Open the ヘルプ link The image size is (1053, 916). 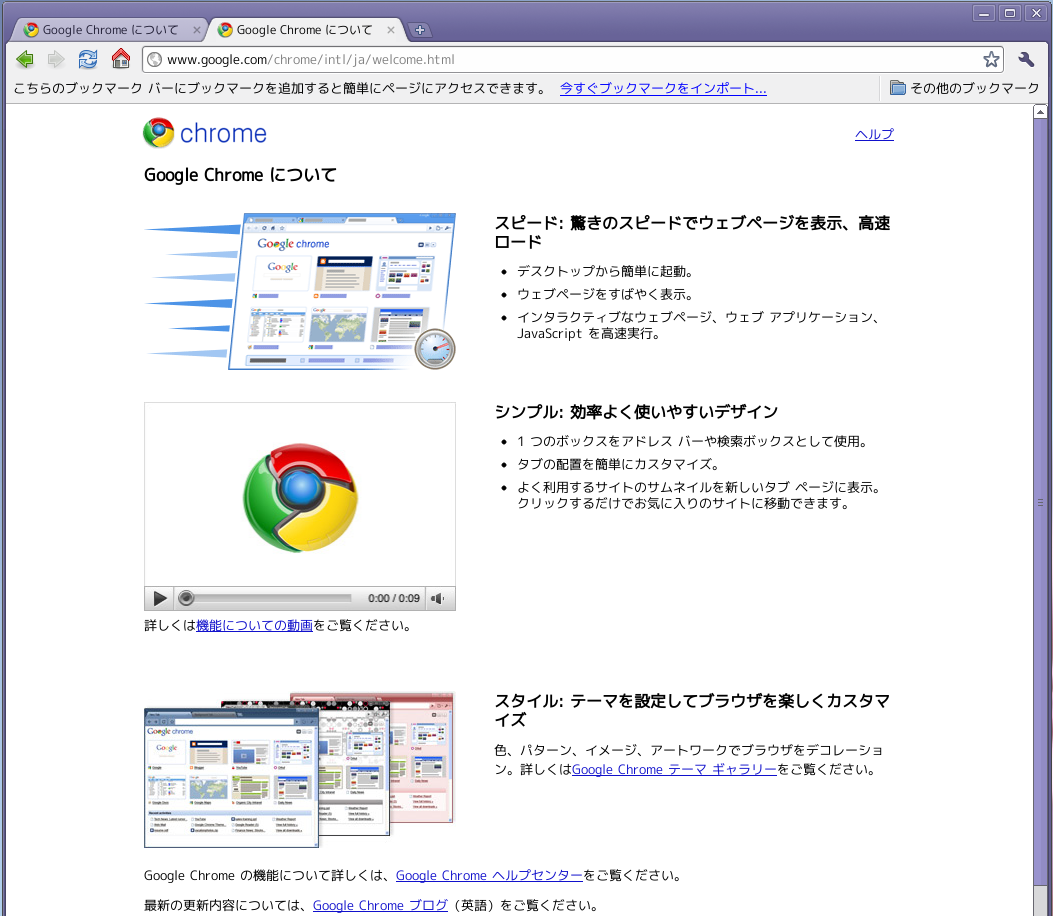pyautogui.click(x=874, y=134)
